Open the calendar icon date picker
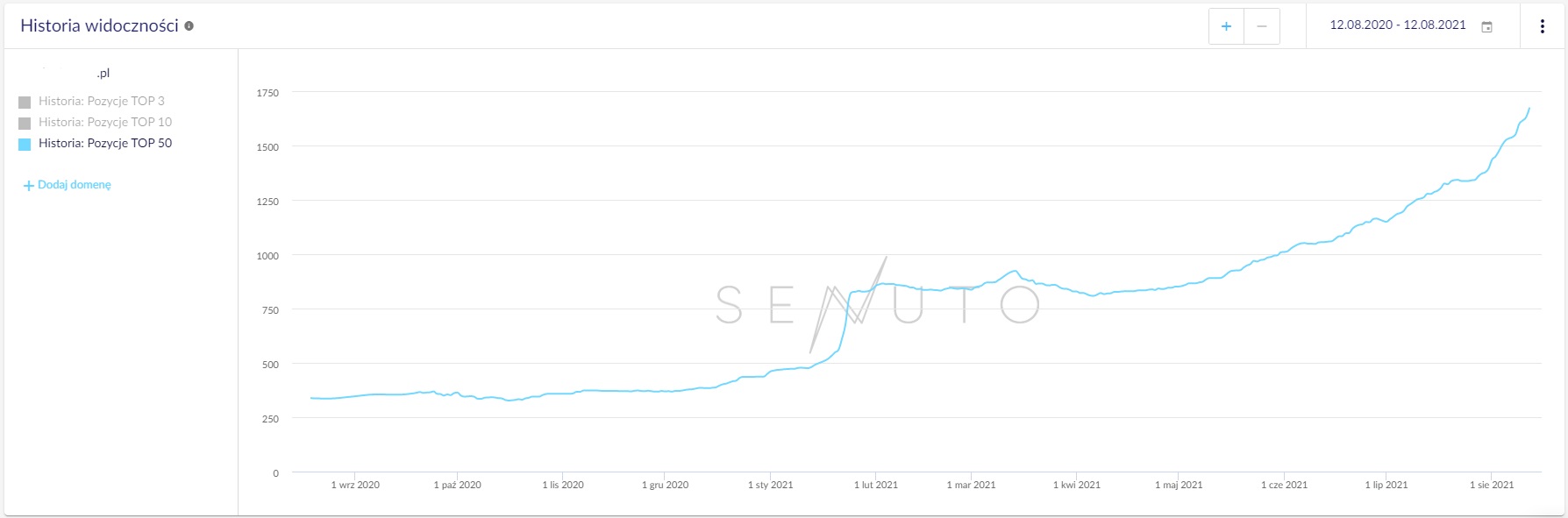 pos(1487,27)
